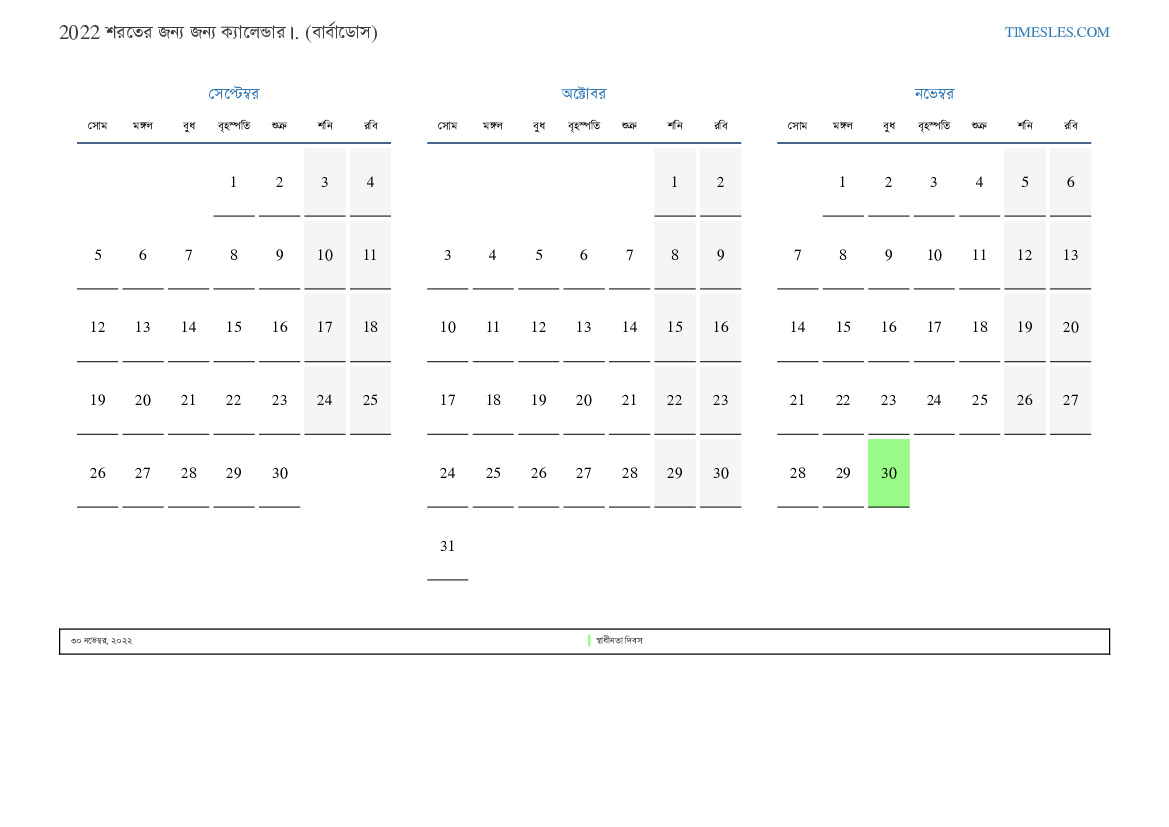Screen dimensions: 1169x827
Task: Click the calendar title for শরতের 2022
Action: [x=218, y=32]
